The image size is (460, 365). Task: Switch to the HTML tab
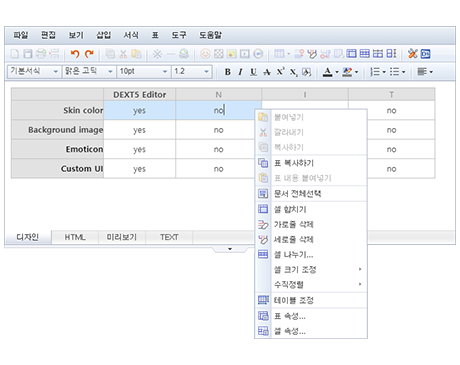(x=75, y=237)
